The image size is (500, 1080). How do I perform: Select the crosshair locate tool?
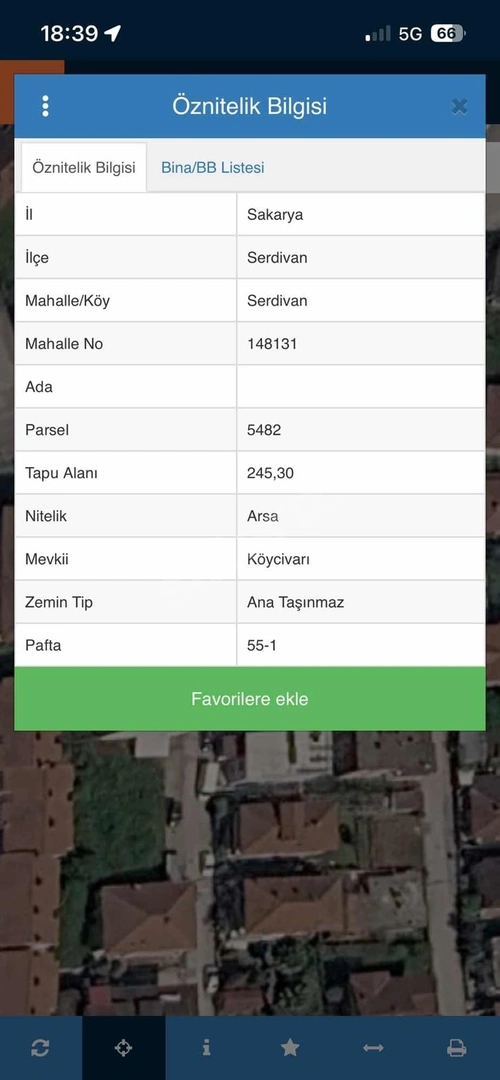point(124,1048)
